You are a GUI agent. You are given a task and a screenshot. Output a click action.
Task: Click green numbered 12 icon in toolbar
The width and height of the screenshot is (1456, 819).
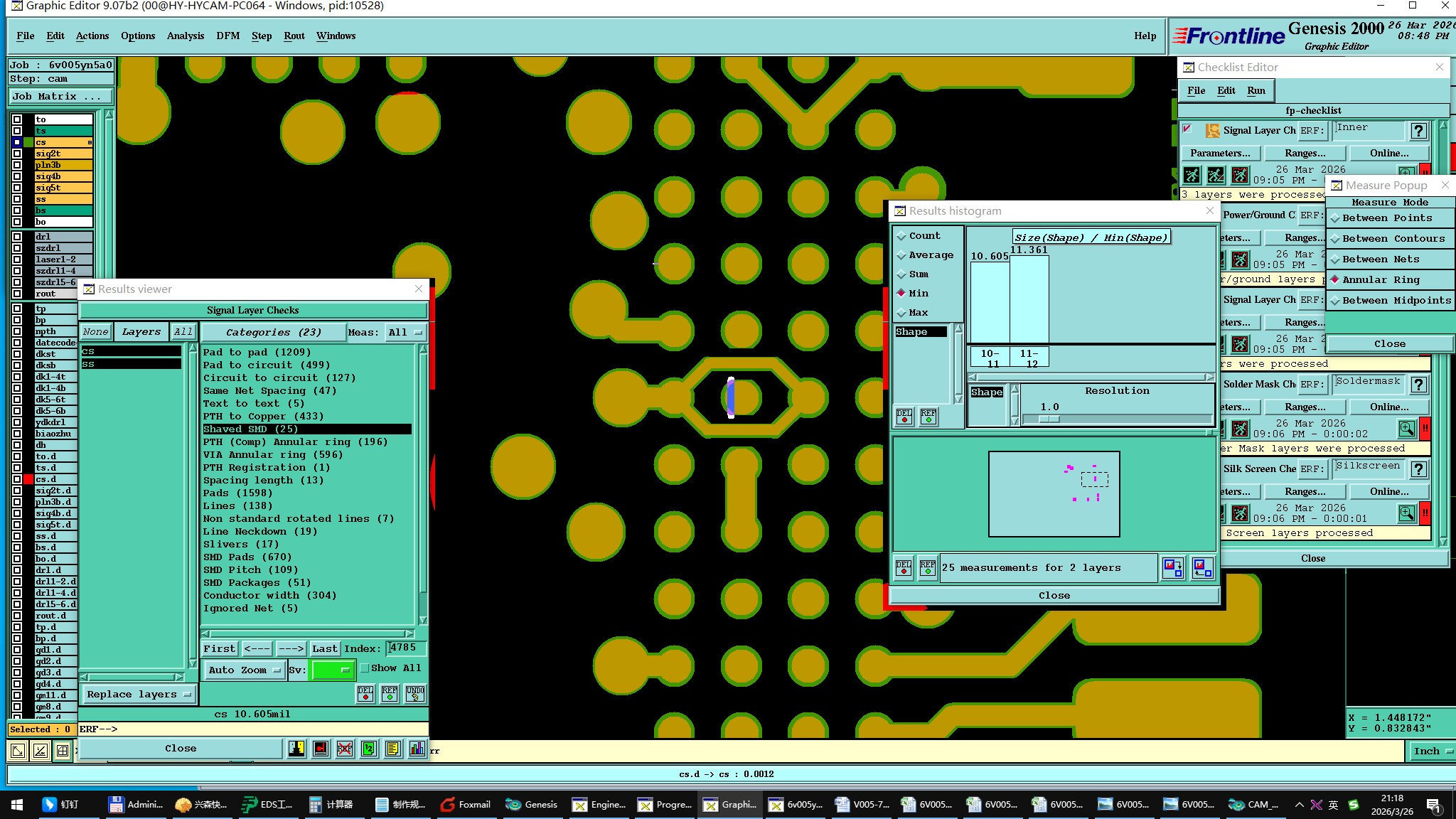pyautogui.click(x=369, y=749)
